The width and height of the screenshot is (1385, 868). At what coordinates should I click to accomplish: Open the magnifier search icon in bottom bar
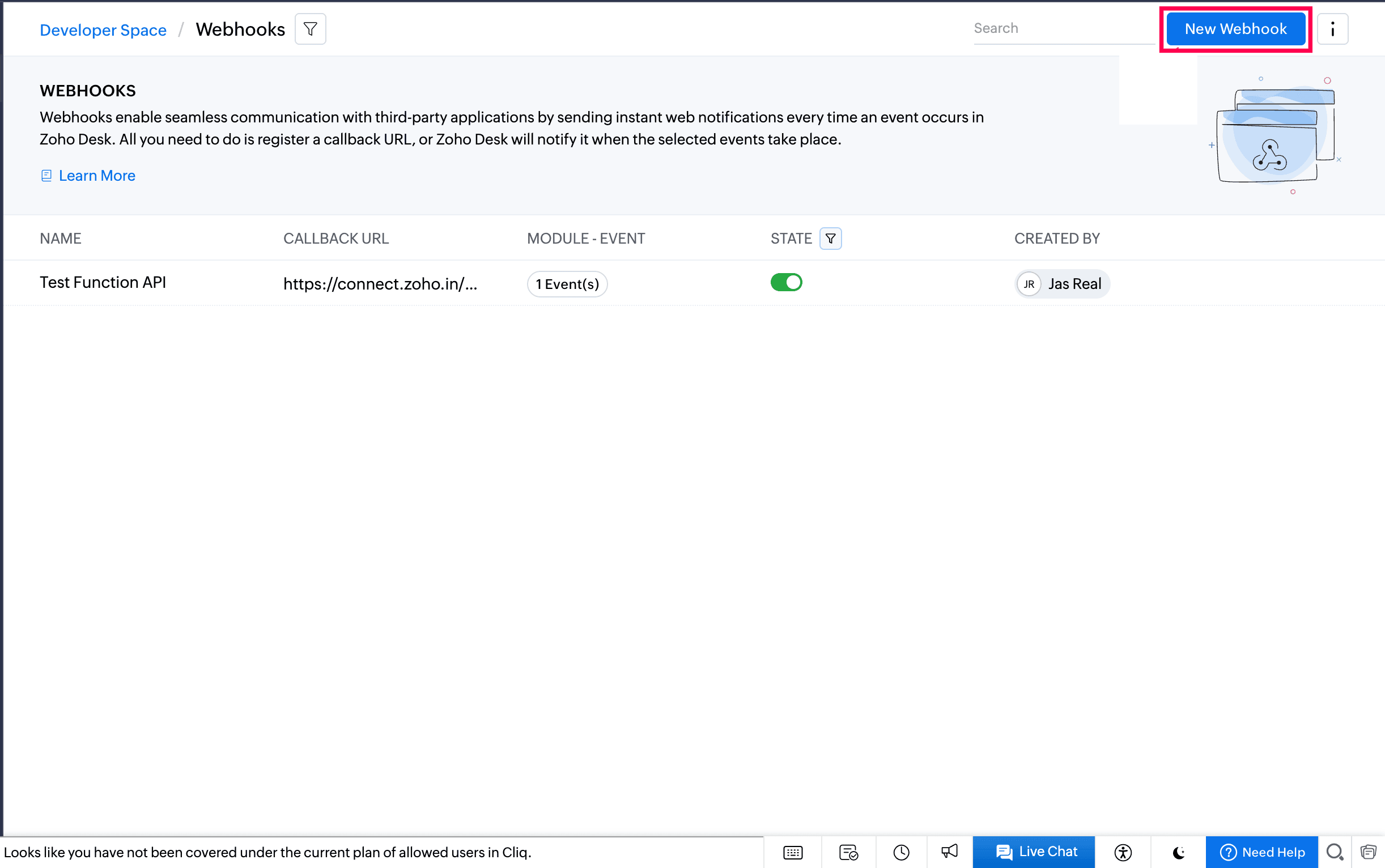point(1335,853)
